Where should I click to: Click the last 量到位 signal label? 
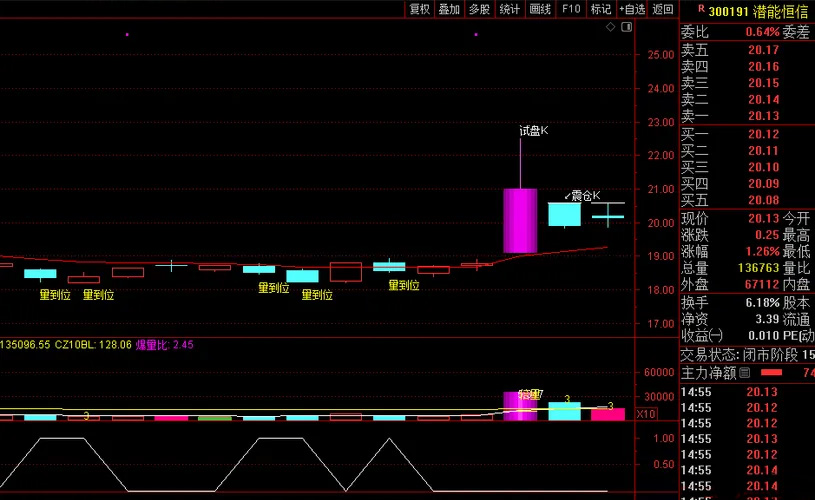403,286
